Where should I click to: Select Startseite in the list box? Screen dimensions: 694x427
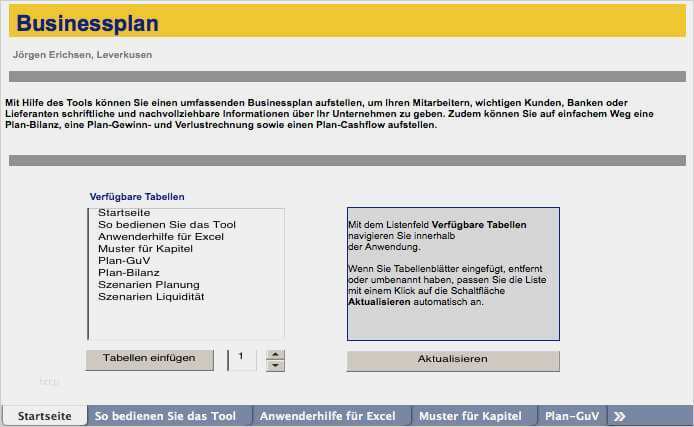(x=124, y=213)
